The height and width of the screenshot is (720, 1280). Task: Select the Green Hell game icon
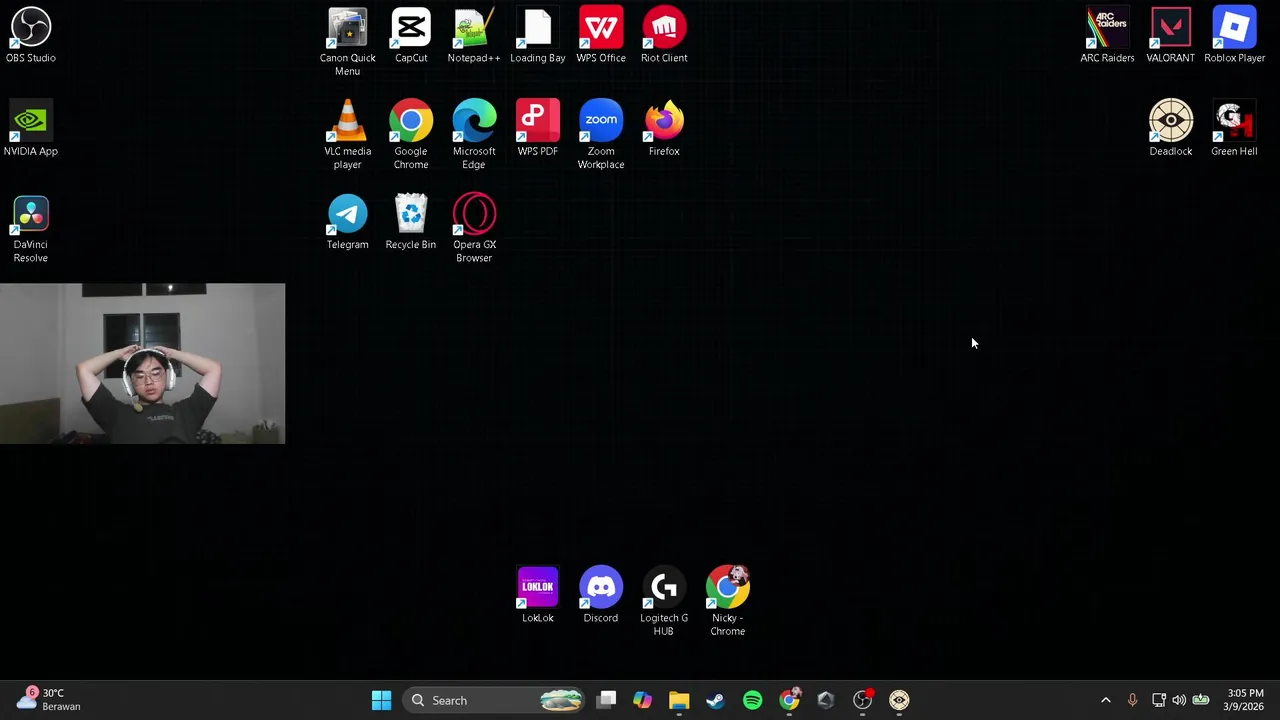point(1234,128)
